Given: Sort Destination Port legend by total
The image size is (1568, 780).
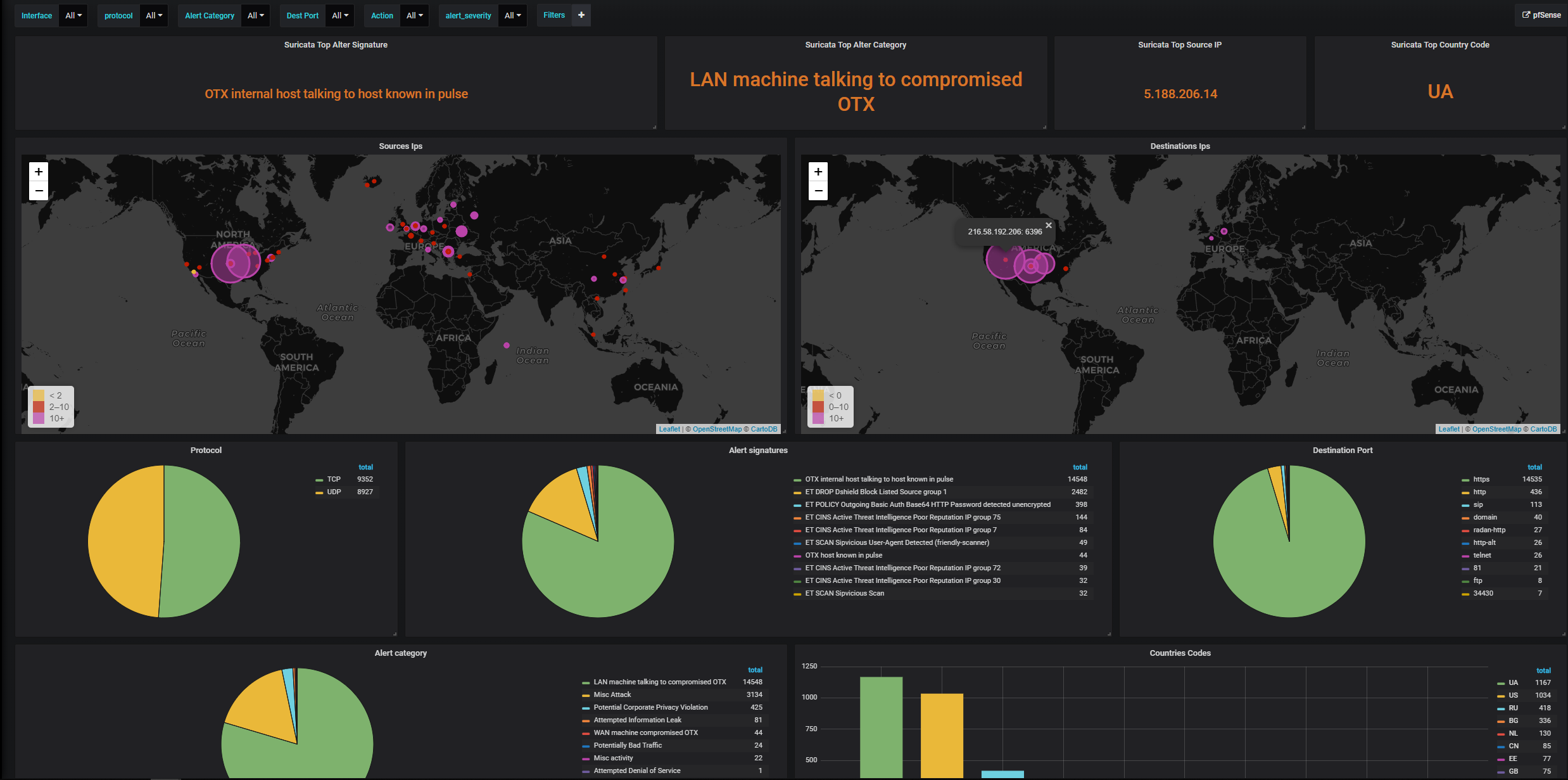Looking at the screenshot, I should [1534, 468].
